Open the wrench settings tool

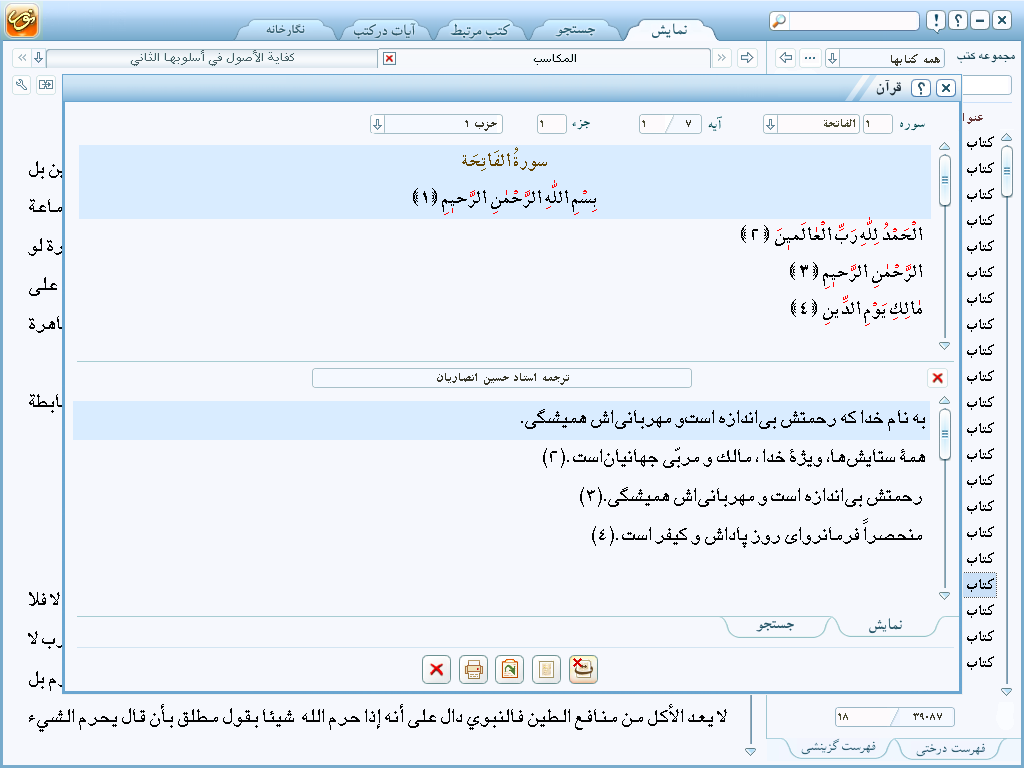tap(22, 85)
